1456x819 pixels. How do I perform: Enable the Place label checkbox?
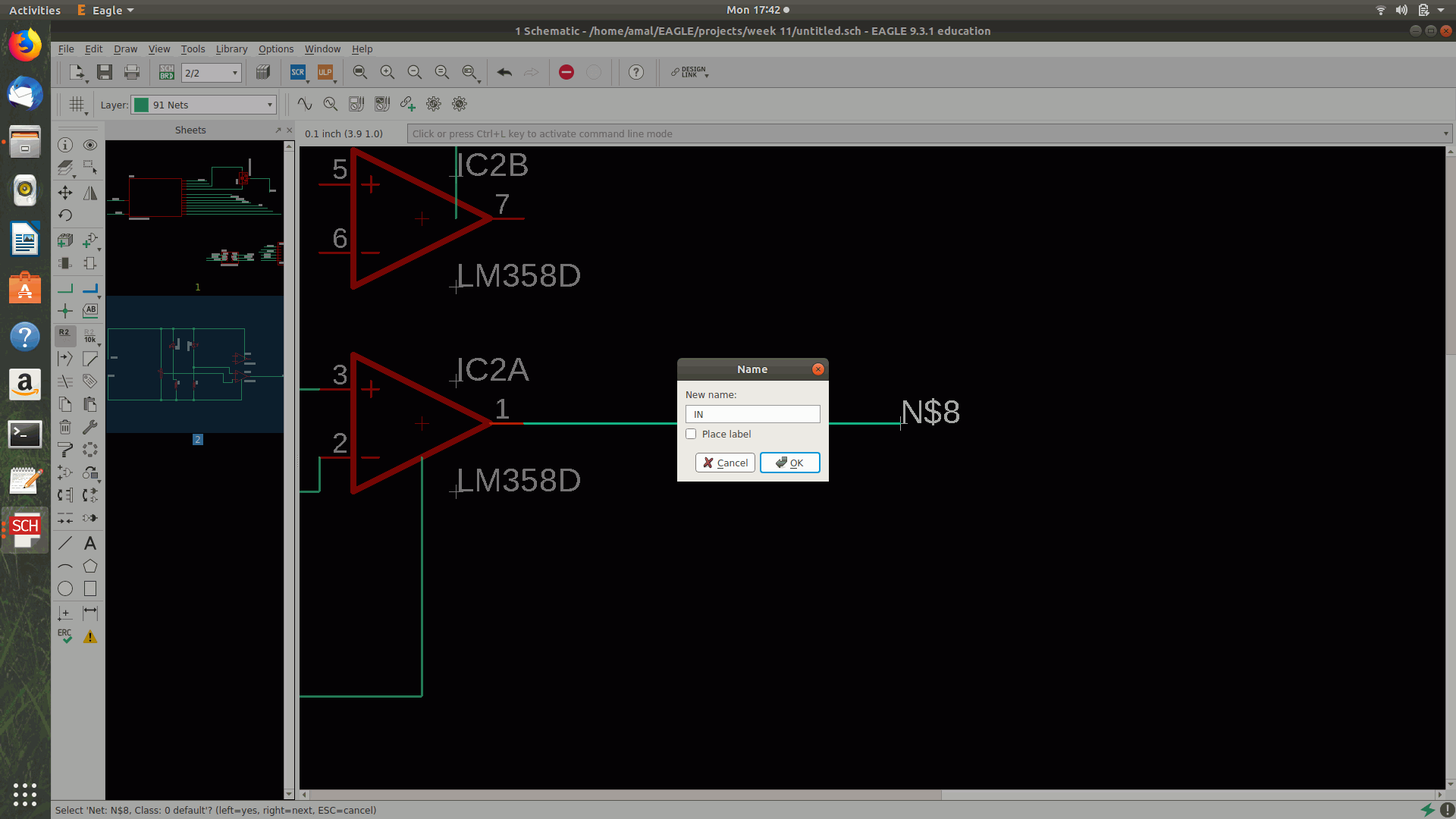pos(691,435)
